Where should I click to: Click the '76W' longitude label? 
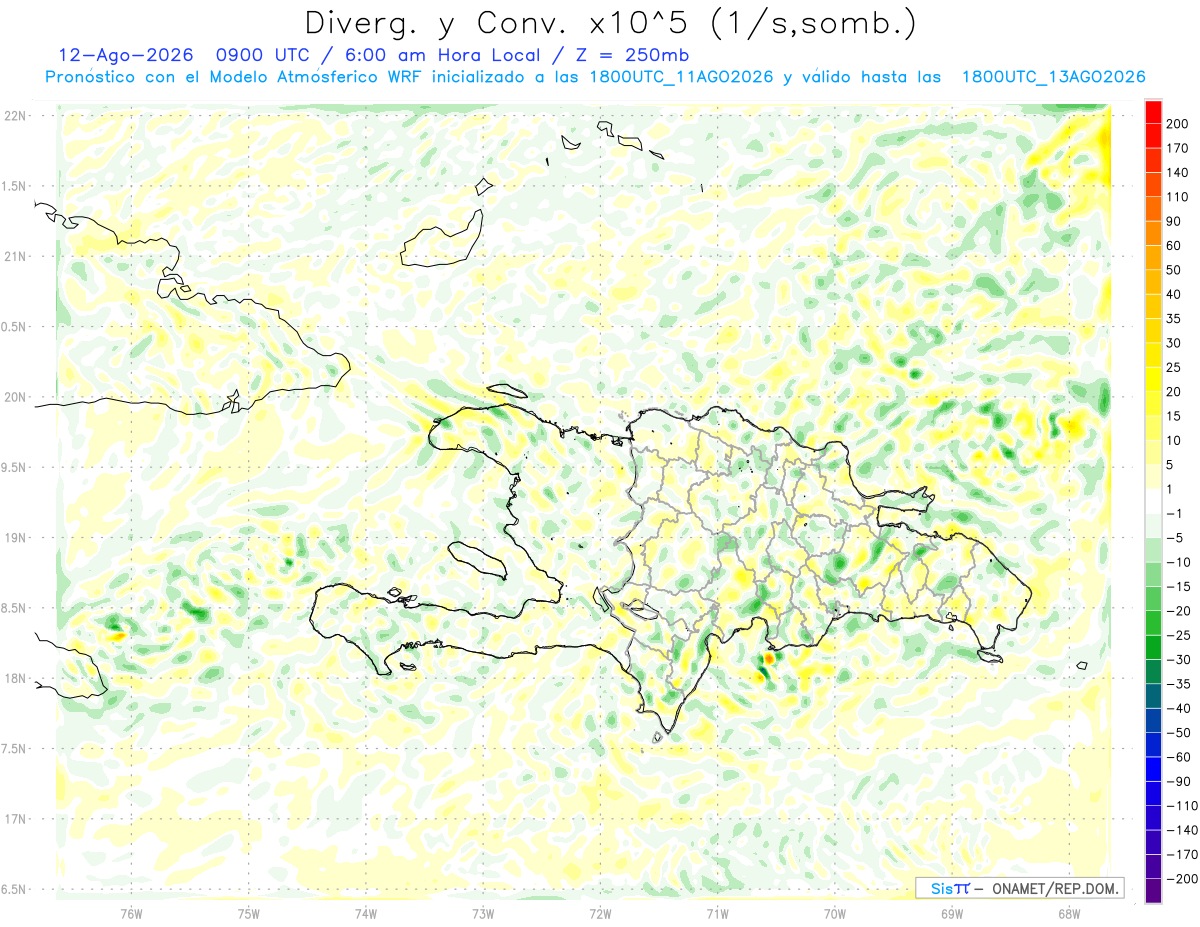[131, 914]
